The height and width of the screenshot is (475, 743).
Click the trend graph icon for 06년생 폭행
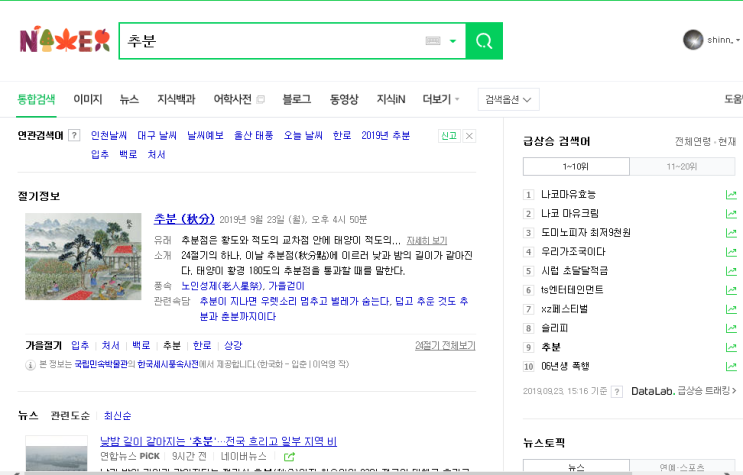coord(731,366)
